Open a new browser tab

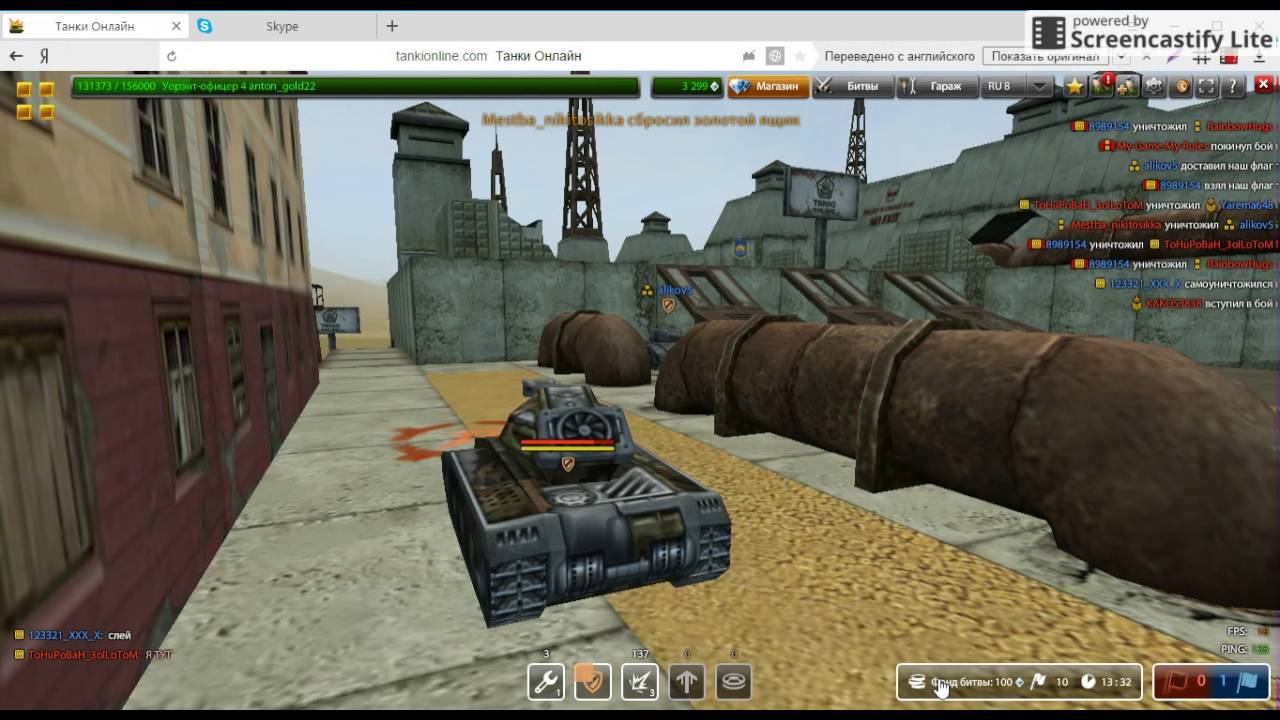point(392,26)
